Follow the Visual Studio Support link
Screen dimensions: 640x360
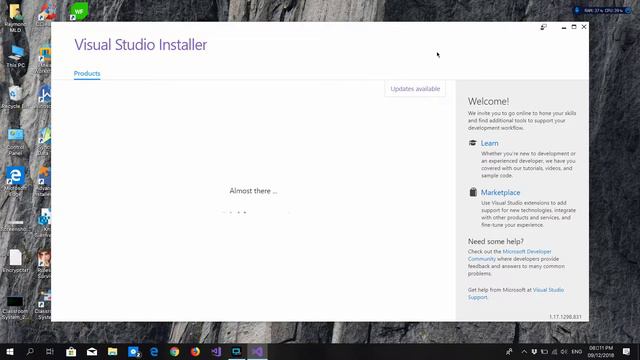point(516,293)
